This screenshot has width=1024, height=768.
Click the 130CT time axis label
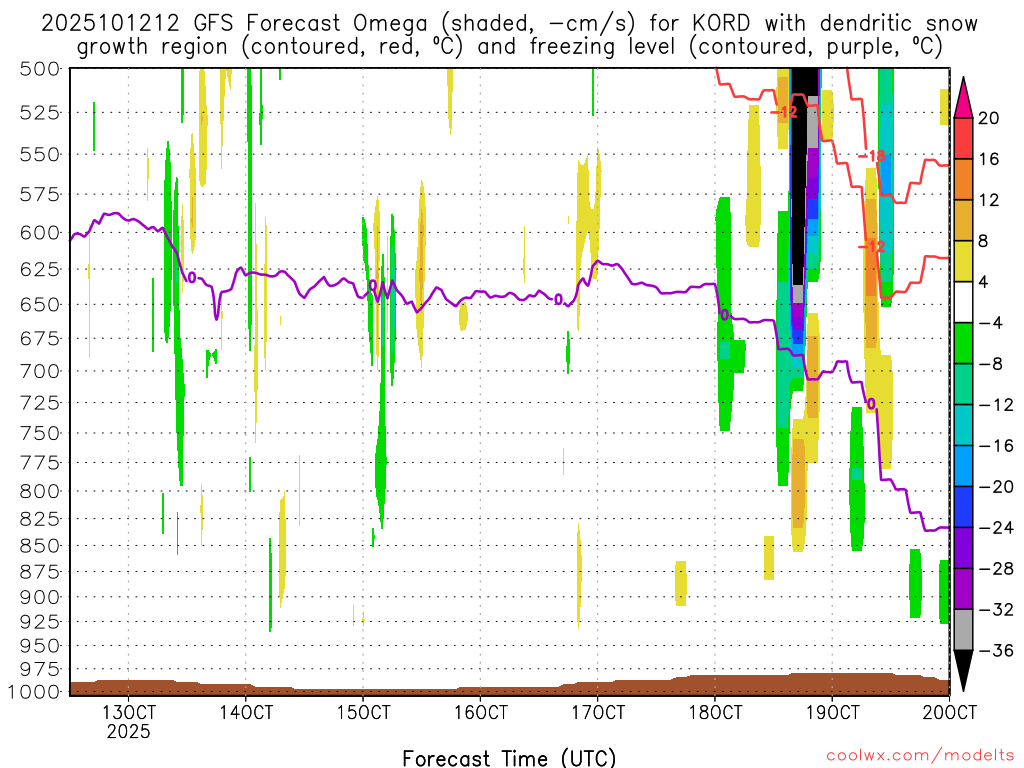[129, 712]
